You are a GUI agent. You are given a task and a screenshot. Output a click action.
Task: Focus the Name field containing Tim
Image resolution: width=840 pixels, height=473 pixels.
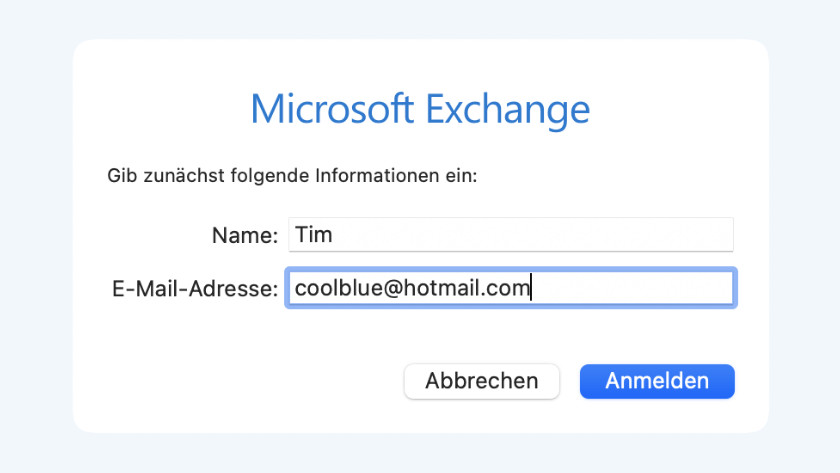pos(511,235)
